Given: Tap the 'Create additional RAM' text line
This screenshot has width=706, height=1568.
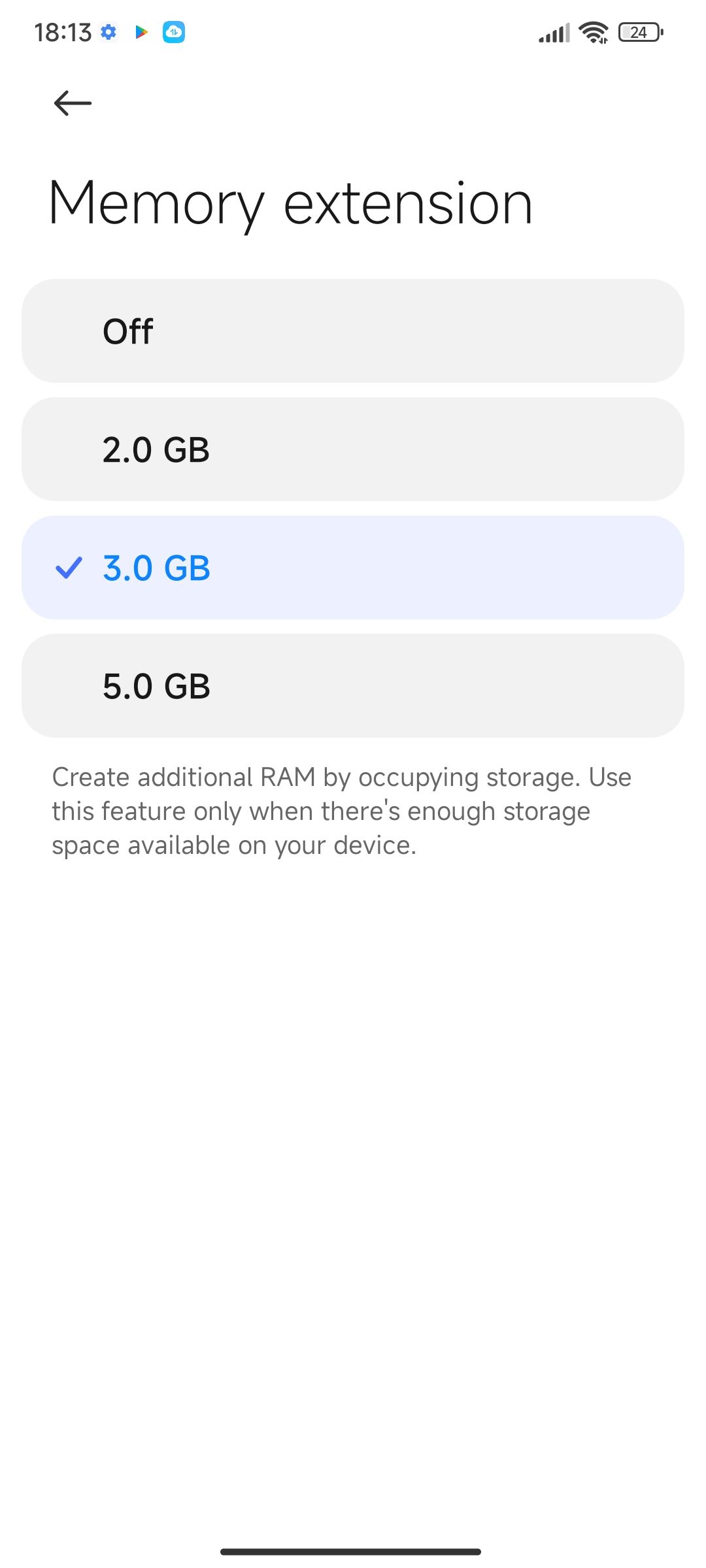Looking at the screenshot, I should click(x=341, y=777).
